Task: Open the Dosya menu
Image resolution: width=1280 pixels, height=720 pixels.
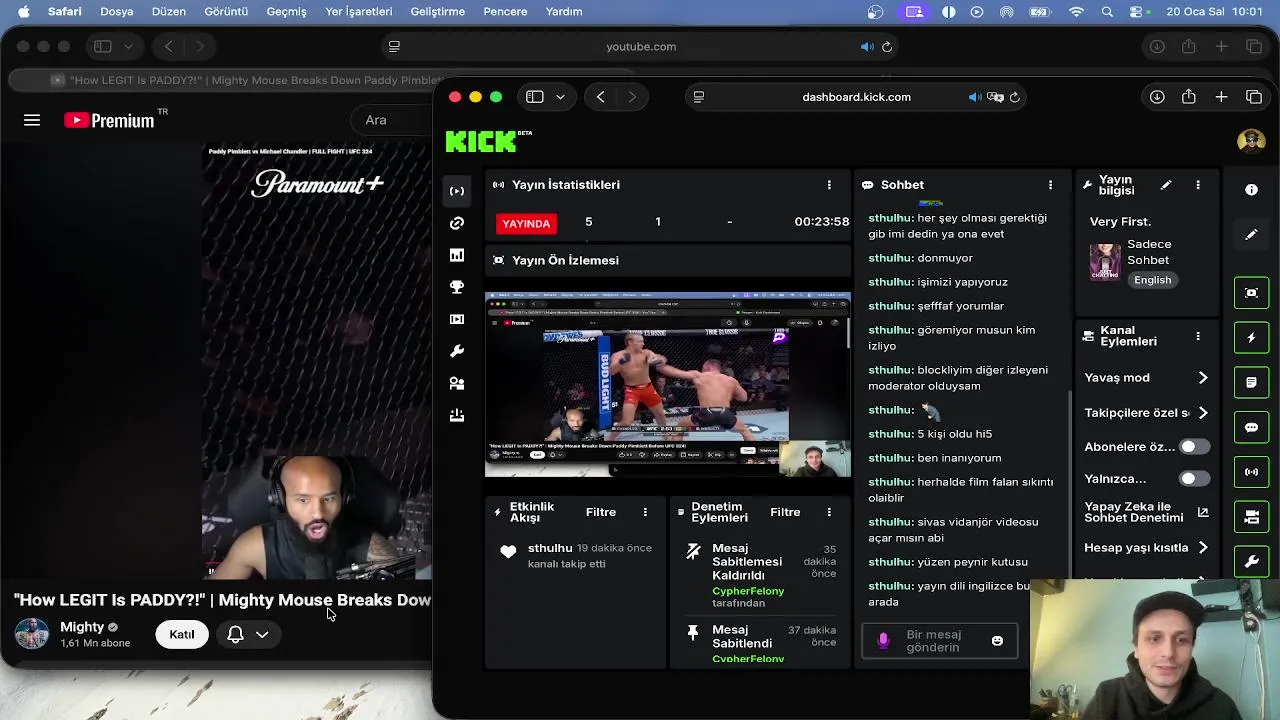Action: [x=117, y=12]
